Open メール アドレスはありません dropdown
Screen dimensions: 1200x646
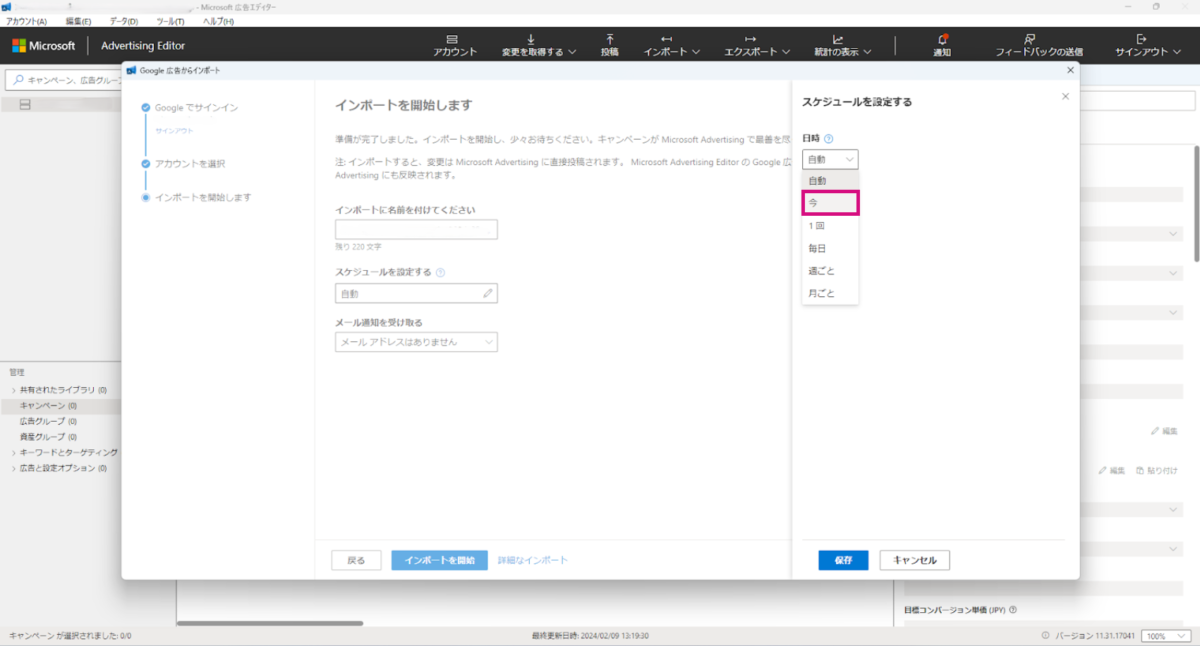coord(416,342)
